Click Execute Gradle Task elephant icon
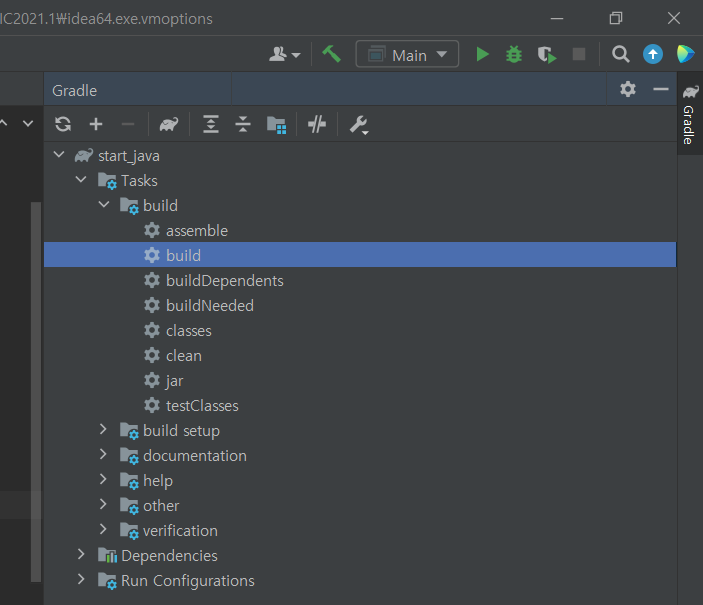Viewport: 703px width, 605px height. coord(169,124)
